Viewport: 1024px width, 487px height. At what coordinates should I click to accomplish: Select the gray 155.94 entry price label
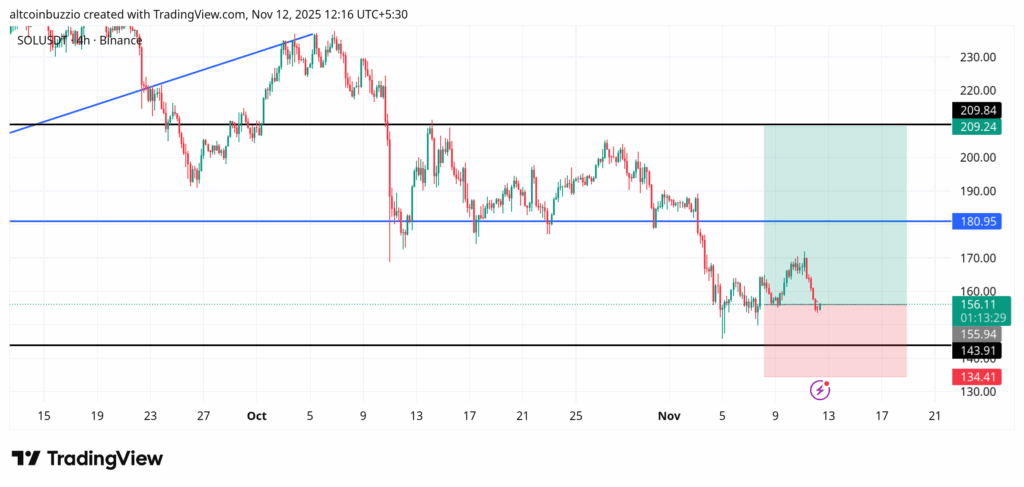point(979,333)
